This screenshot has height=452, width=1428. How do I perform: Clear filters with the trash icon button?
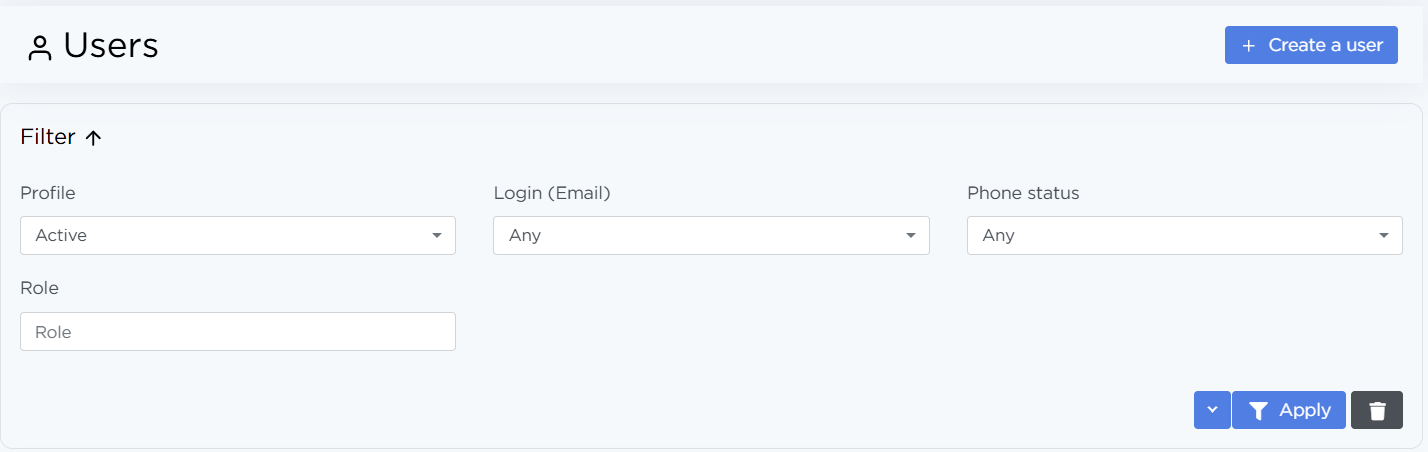coord(1377,410)
